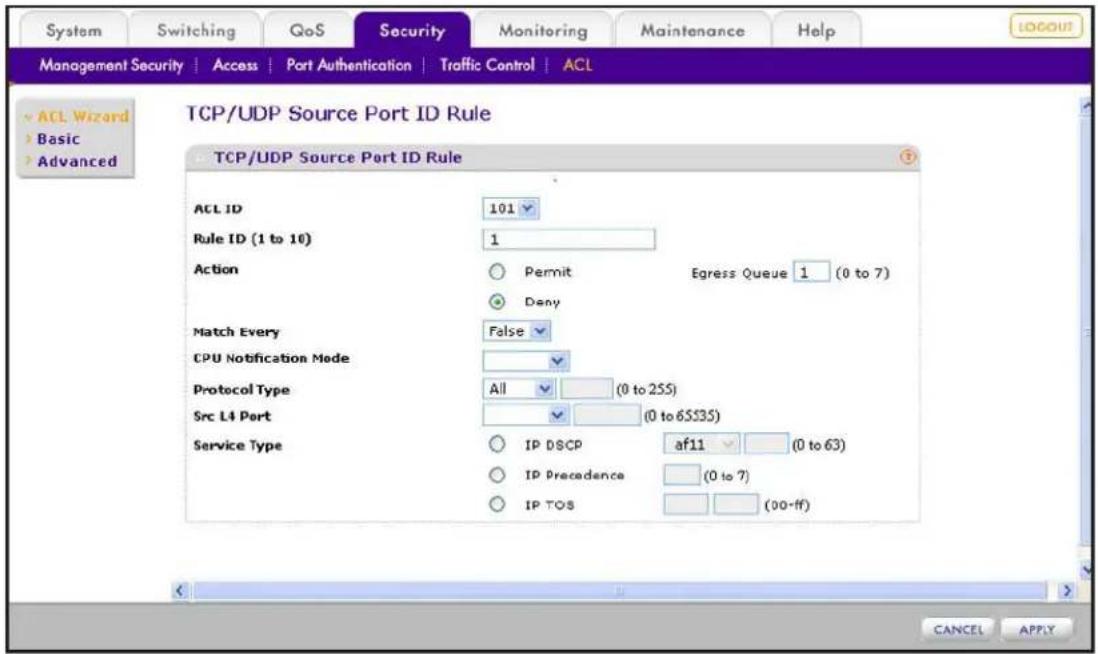Screen dimensions: 1098x654
Task: Click the IP Precedence value field
Action: point(681,475)
